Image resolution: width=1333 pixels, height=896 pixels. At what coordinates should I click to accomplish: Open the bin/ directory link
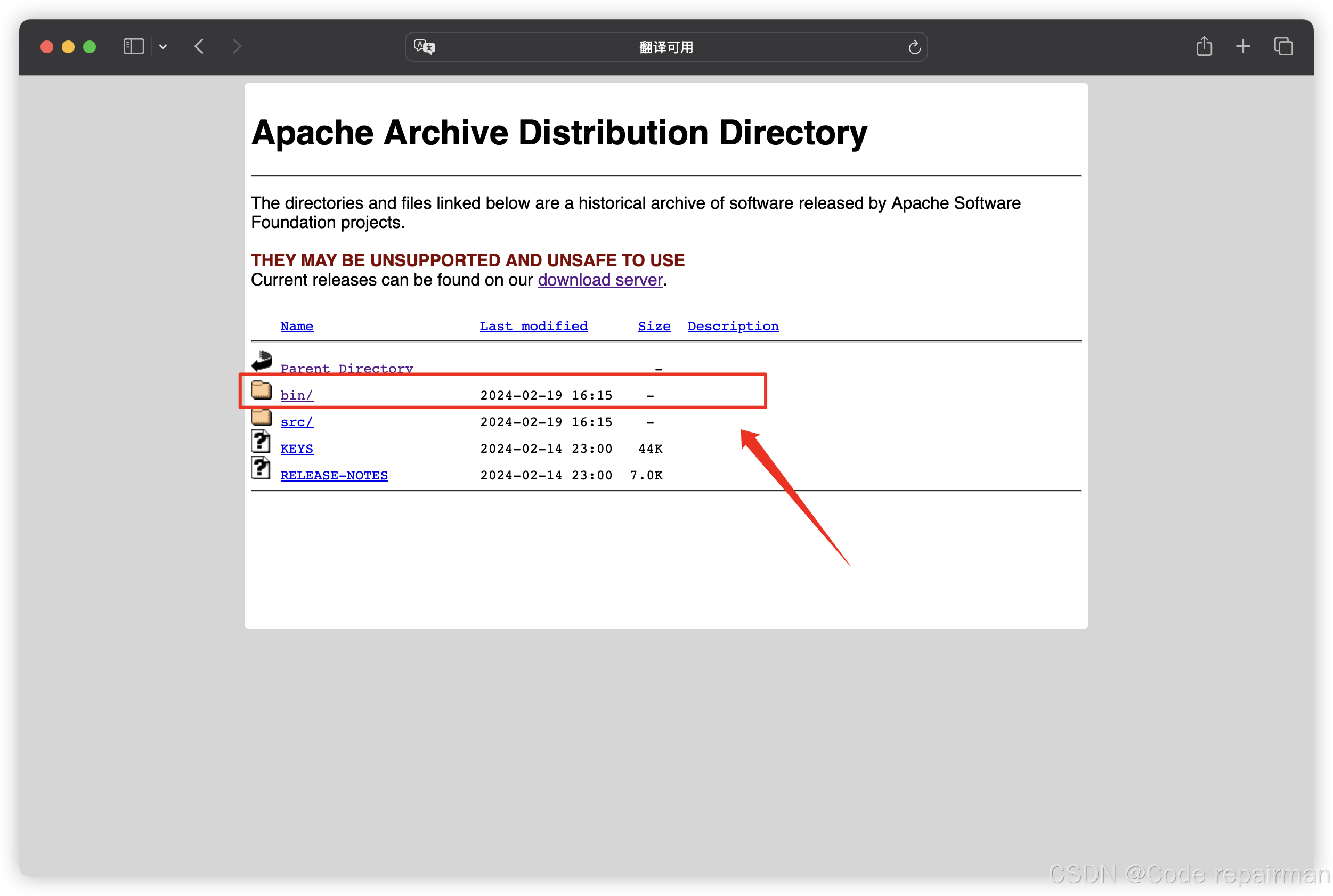click(x=297, y=395)
